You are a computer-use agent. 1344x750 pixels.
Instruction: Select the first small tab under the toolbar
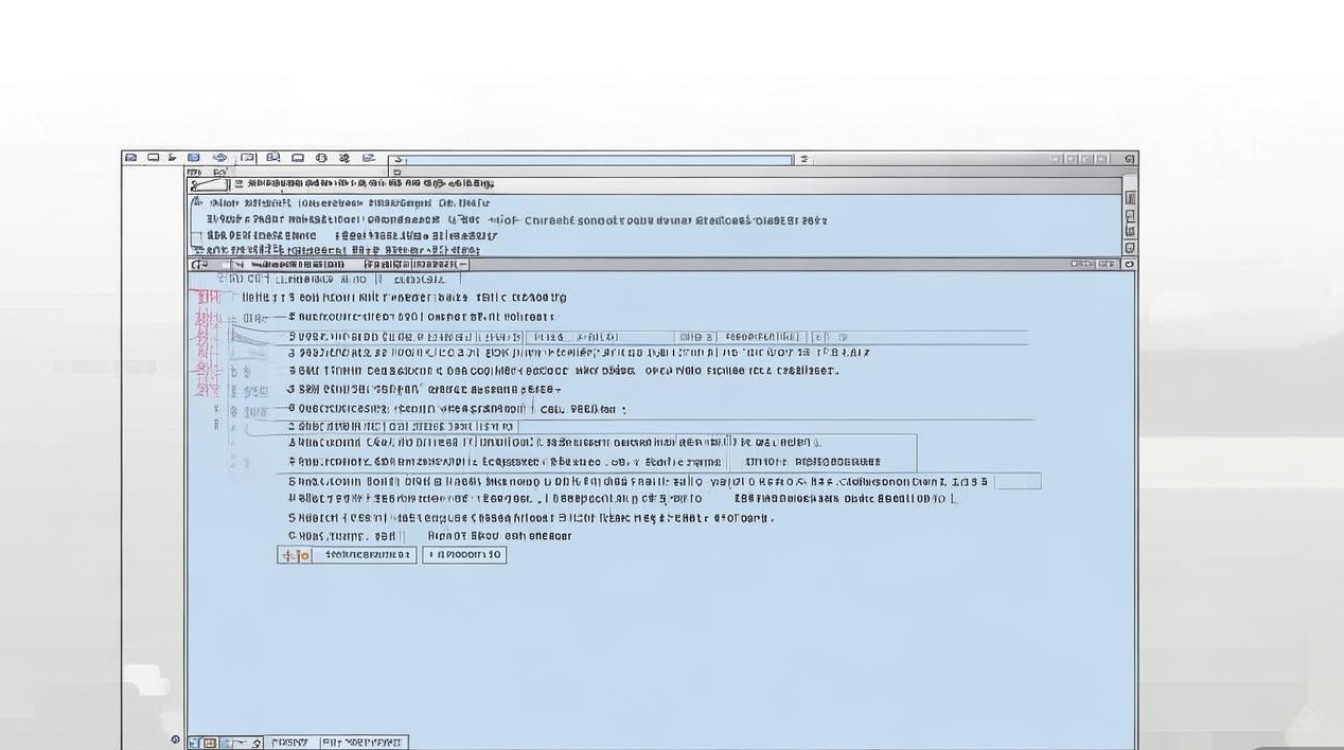pos(194,172)
